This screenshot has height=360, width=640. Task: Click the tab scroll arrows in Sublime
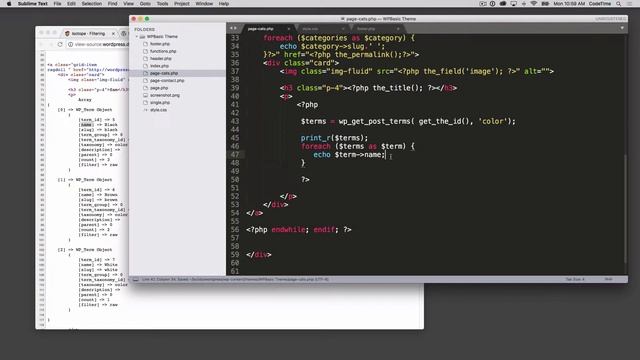coord(233,28)
